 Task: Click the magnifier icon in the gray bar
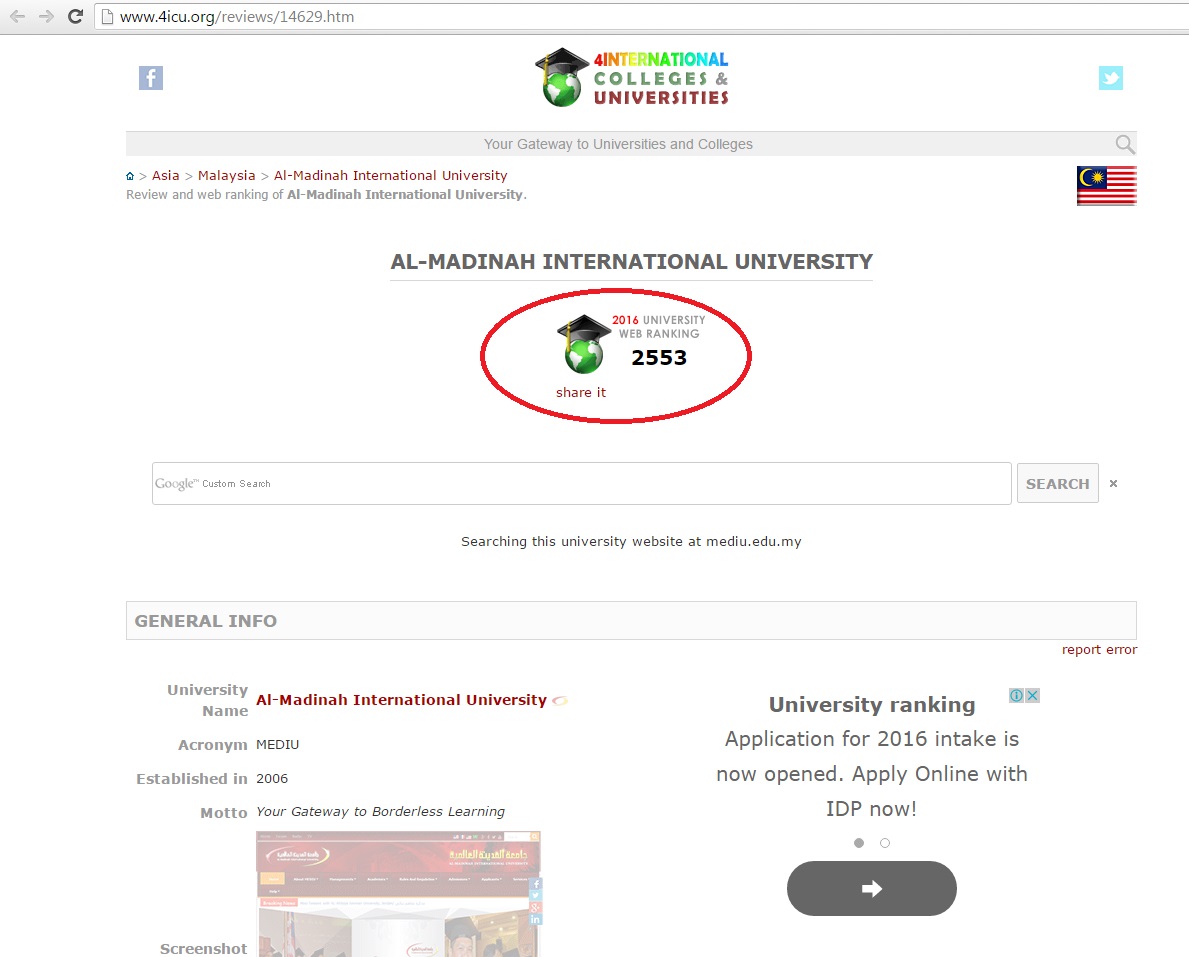point(1125,144)
